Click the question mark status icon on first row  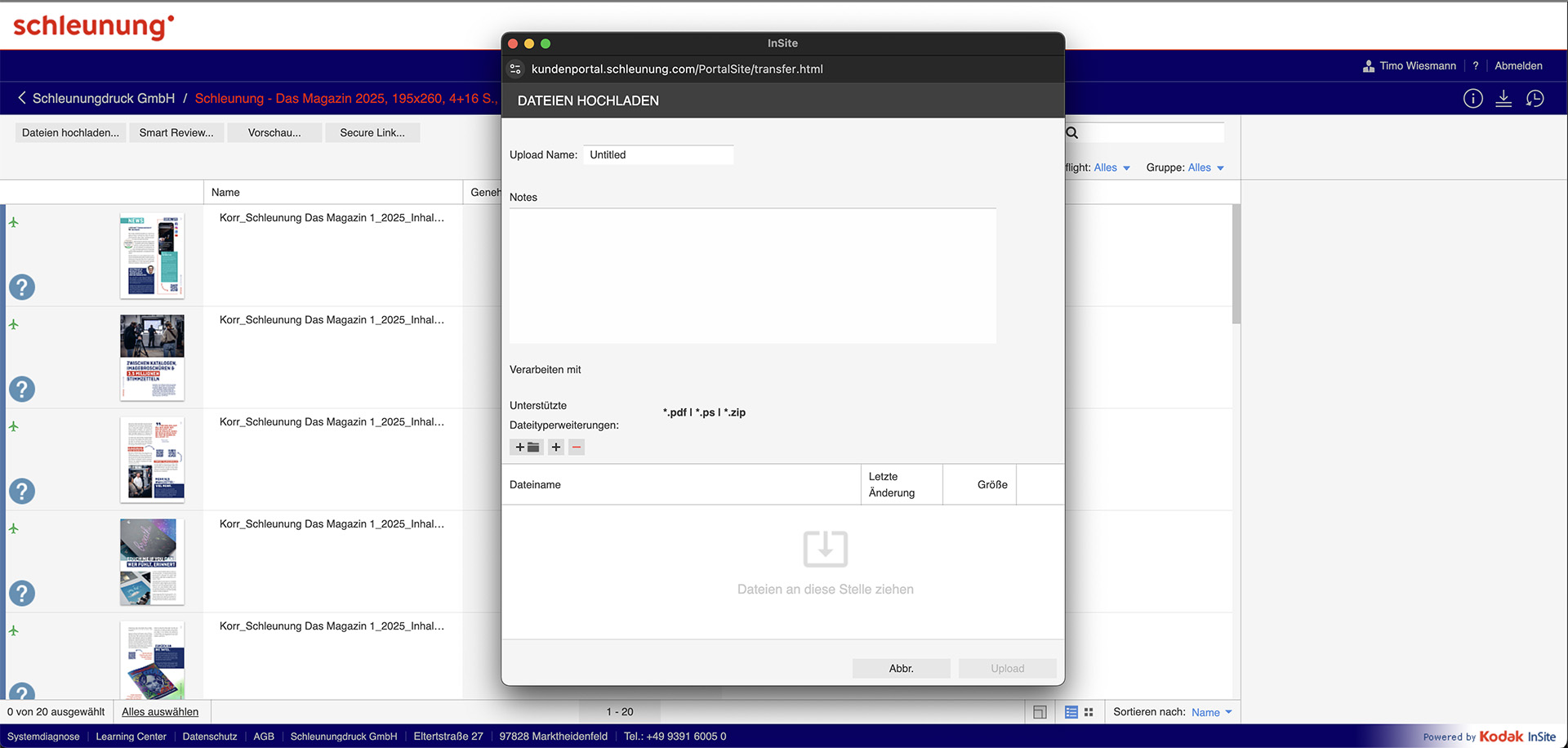click(x=22, y=287)
